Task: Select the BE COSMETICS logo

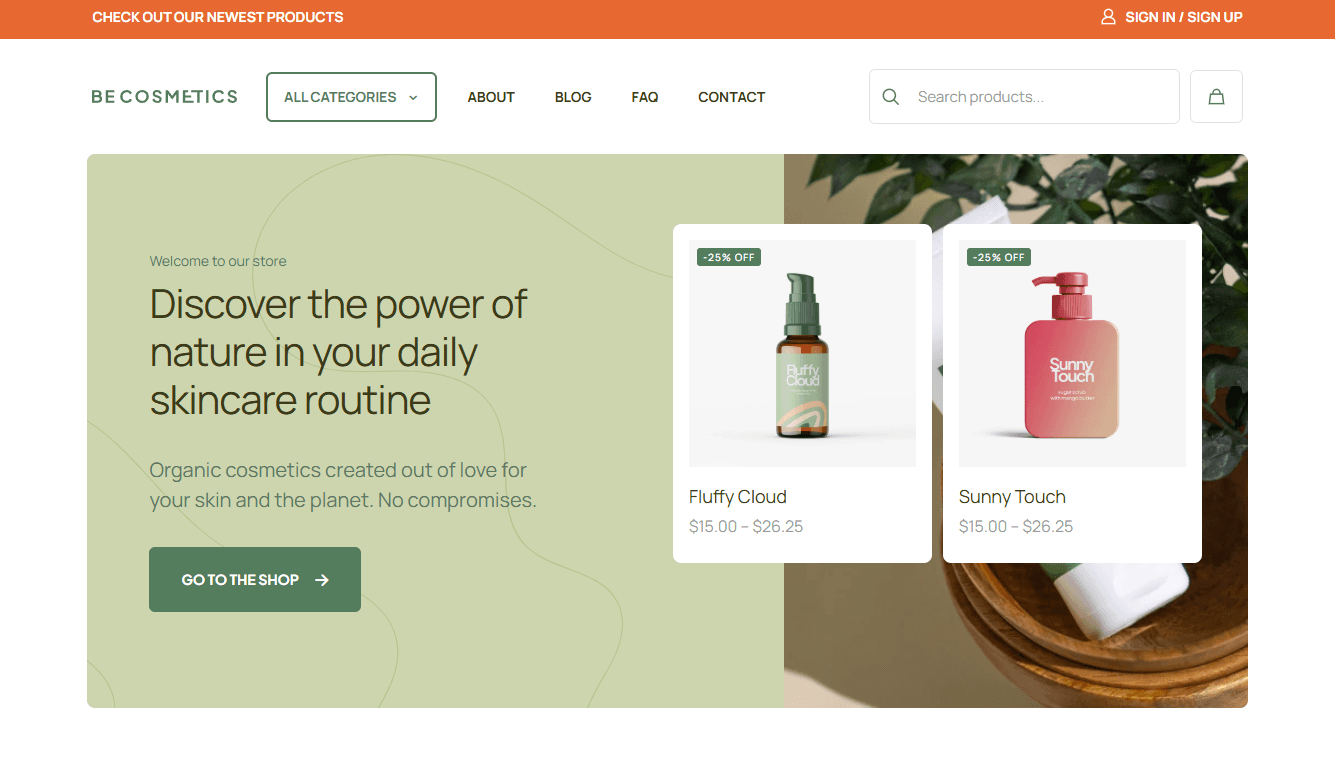Action: (163, 96)
